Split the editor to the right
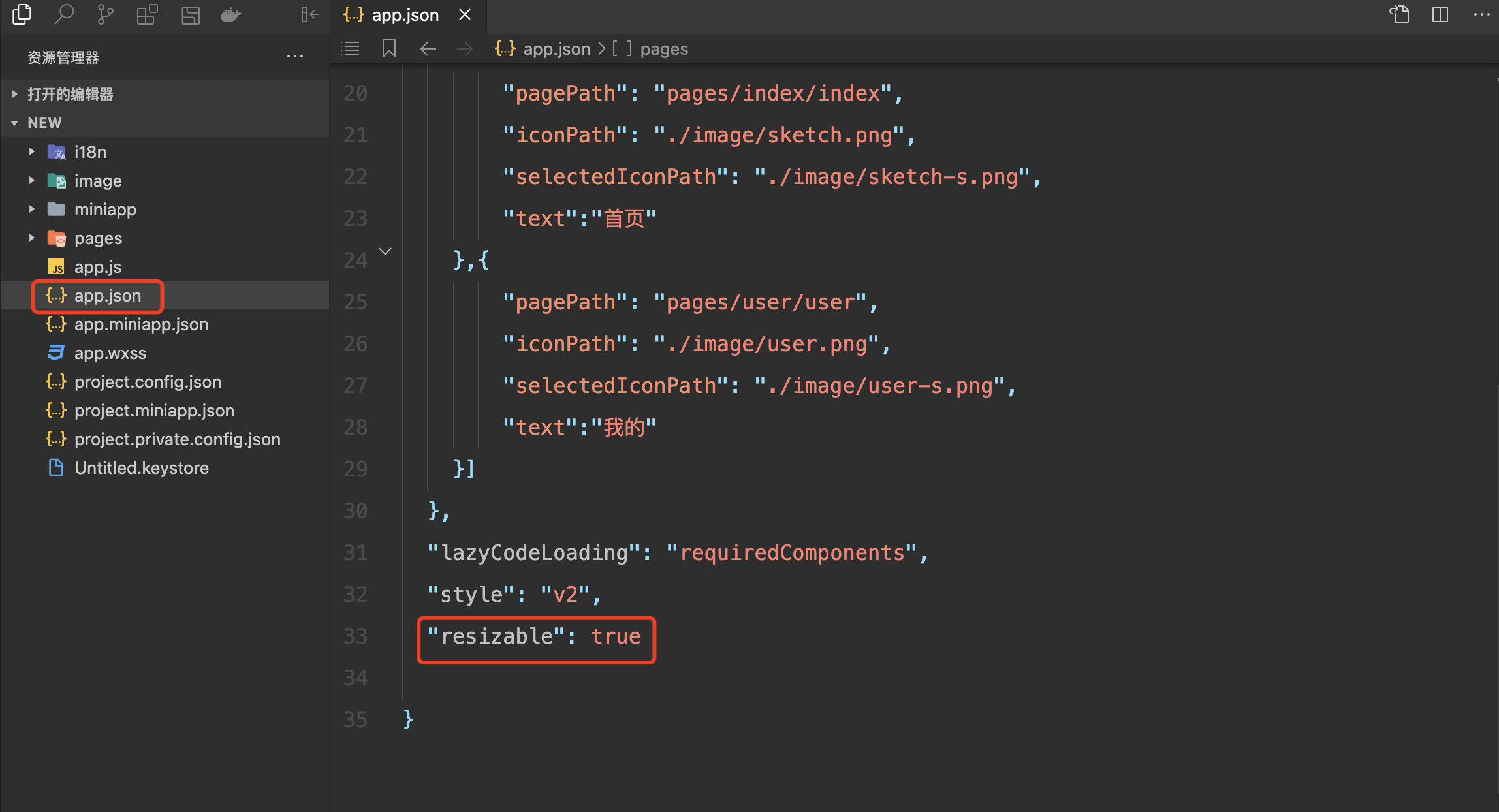The image size is (1499, 812). pyautogui.click(x=1440, y=14)
